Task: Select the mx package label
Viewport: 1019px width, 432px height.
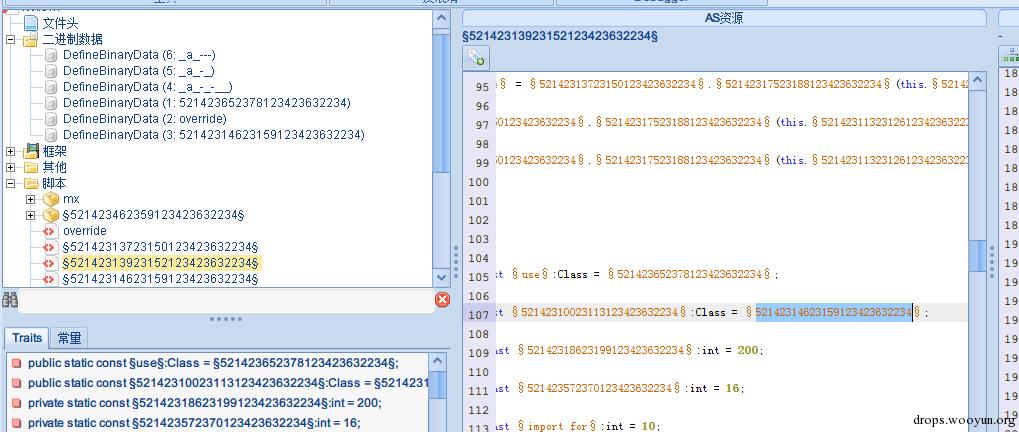Action: click(x=71, y=199)
